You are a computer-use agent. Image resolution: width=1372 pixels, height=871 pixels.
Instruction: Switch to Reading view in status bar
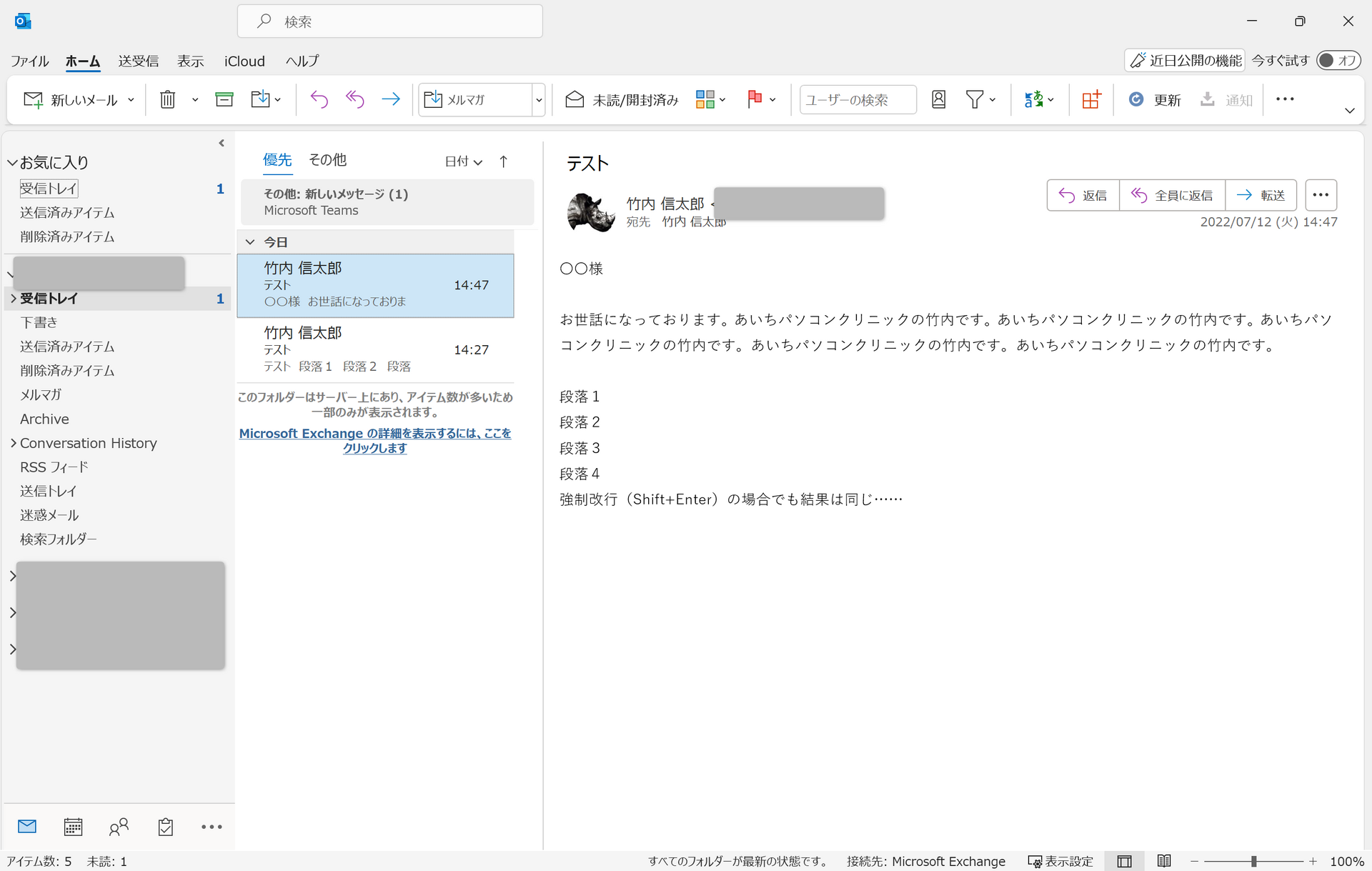point(1163,861)
